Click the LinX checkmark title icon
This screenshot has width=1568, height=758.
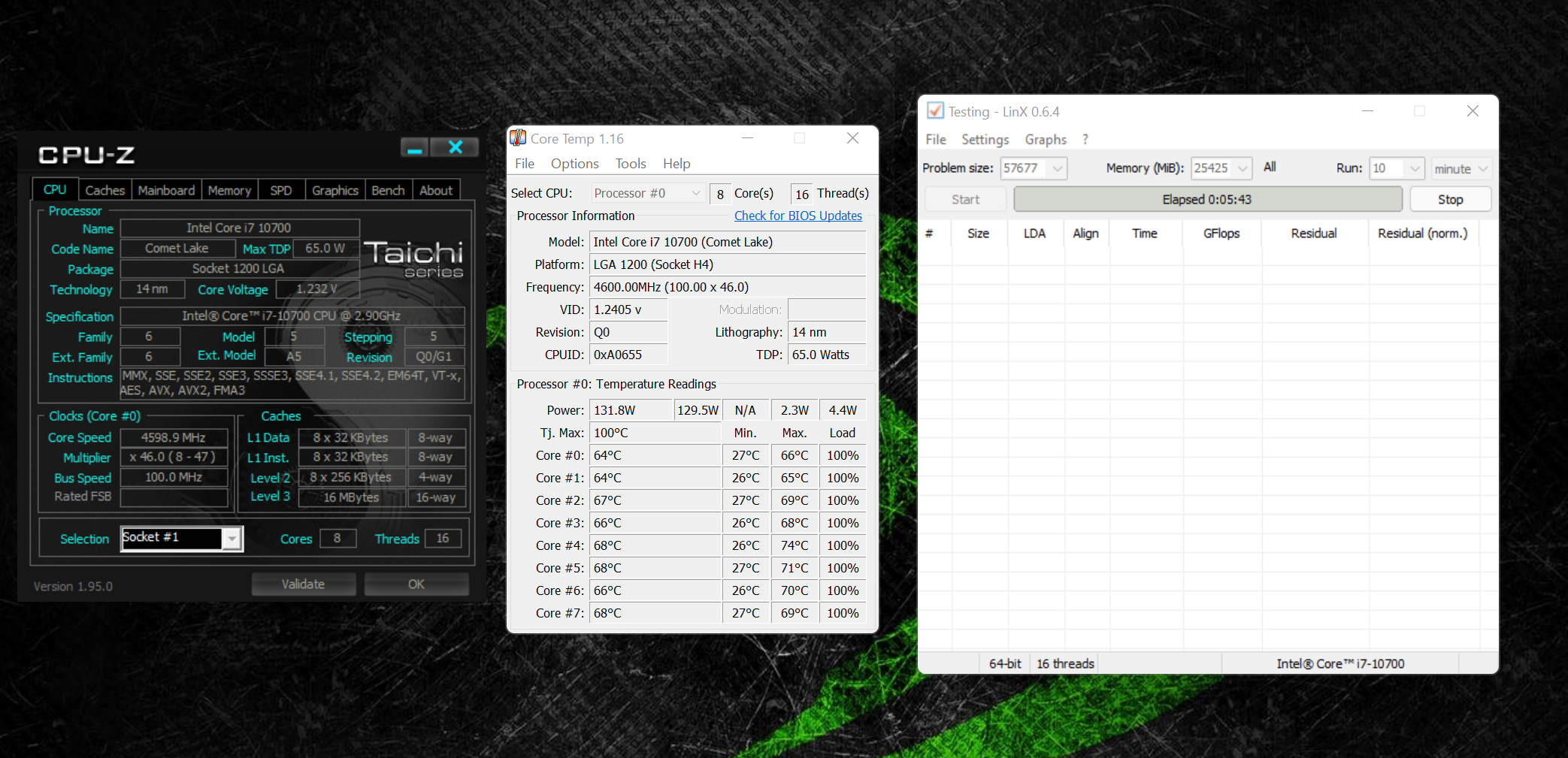[935, 111]
